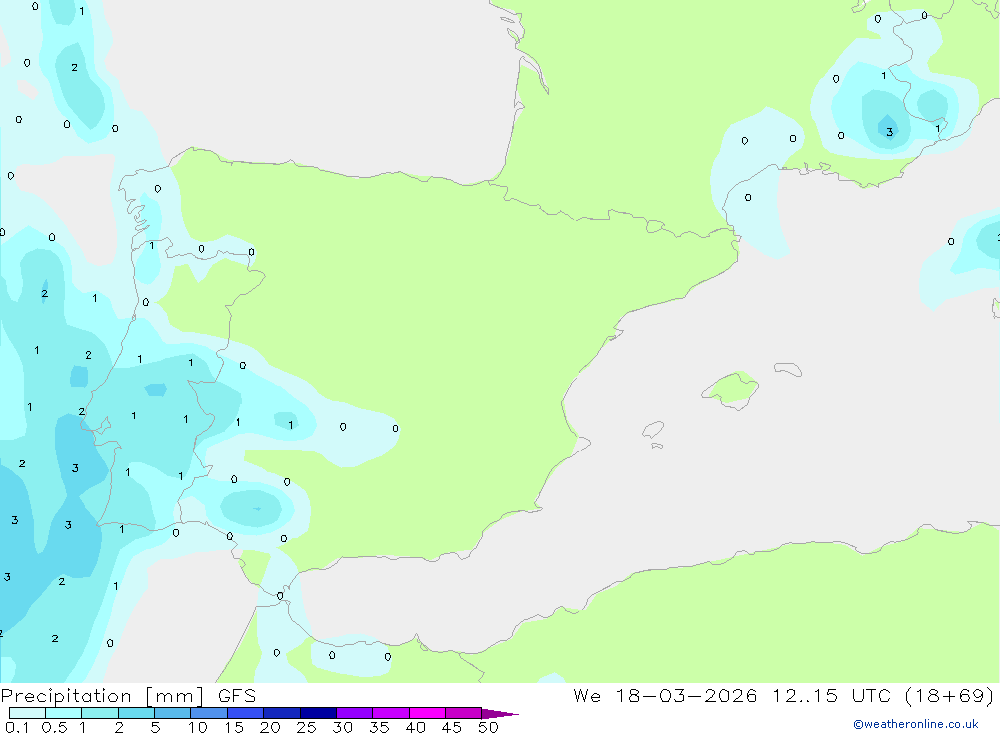Click the legend label 25

coord(306,727)
